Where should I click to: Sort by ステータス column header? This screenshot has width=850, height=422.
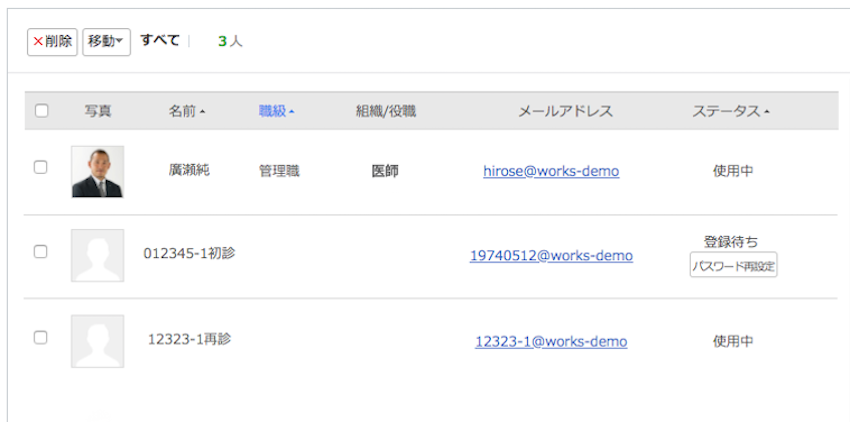(x=731, y=111)
